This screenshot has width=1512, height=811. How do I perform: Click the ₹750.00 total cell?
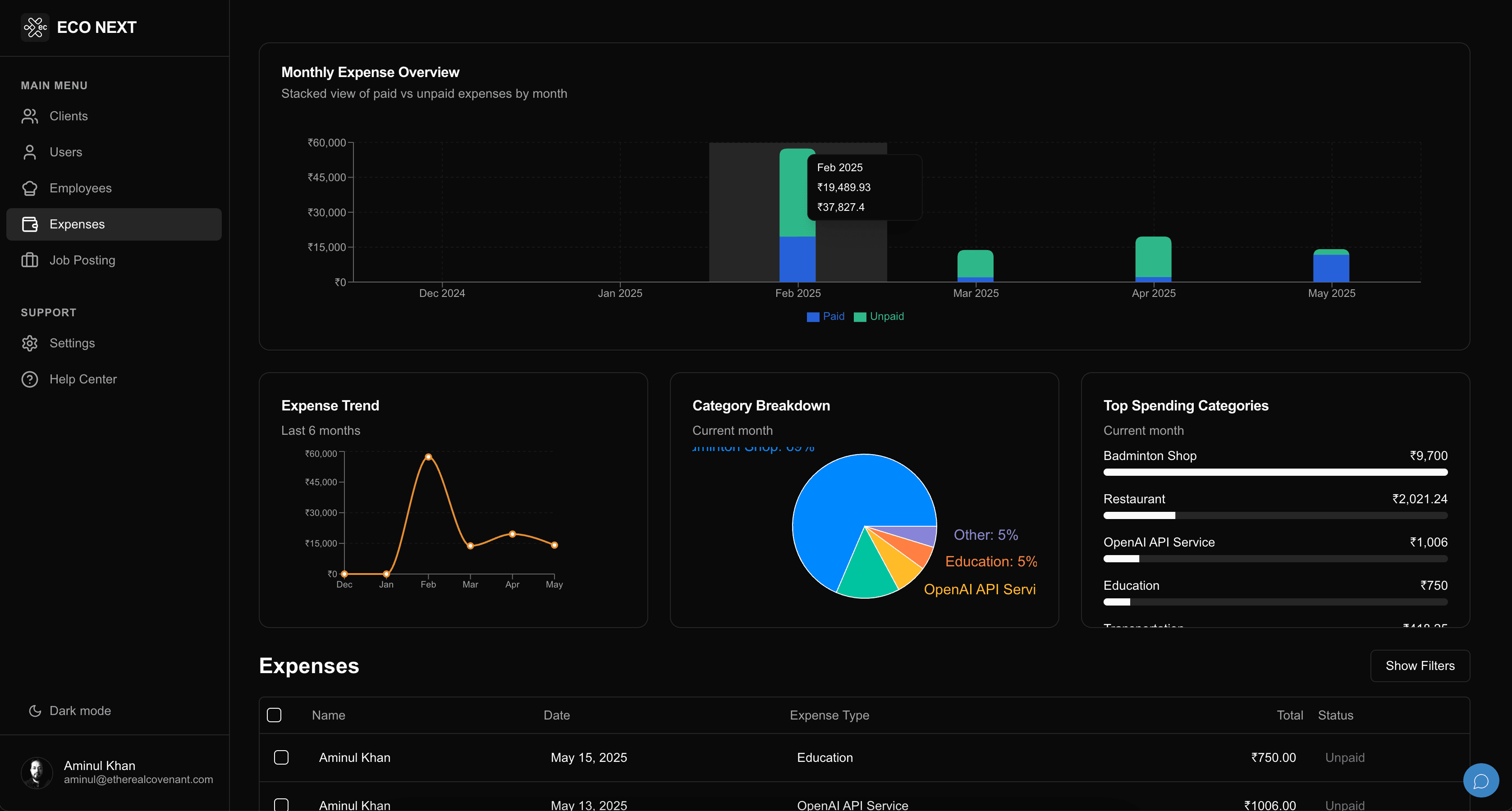(x=1273, y=757)
